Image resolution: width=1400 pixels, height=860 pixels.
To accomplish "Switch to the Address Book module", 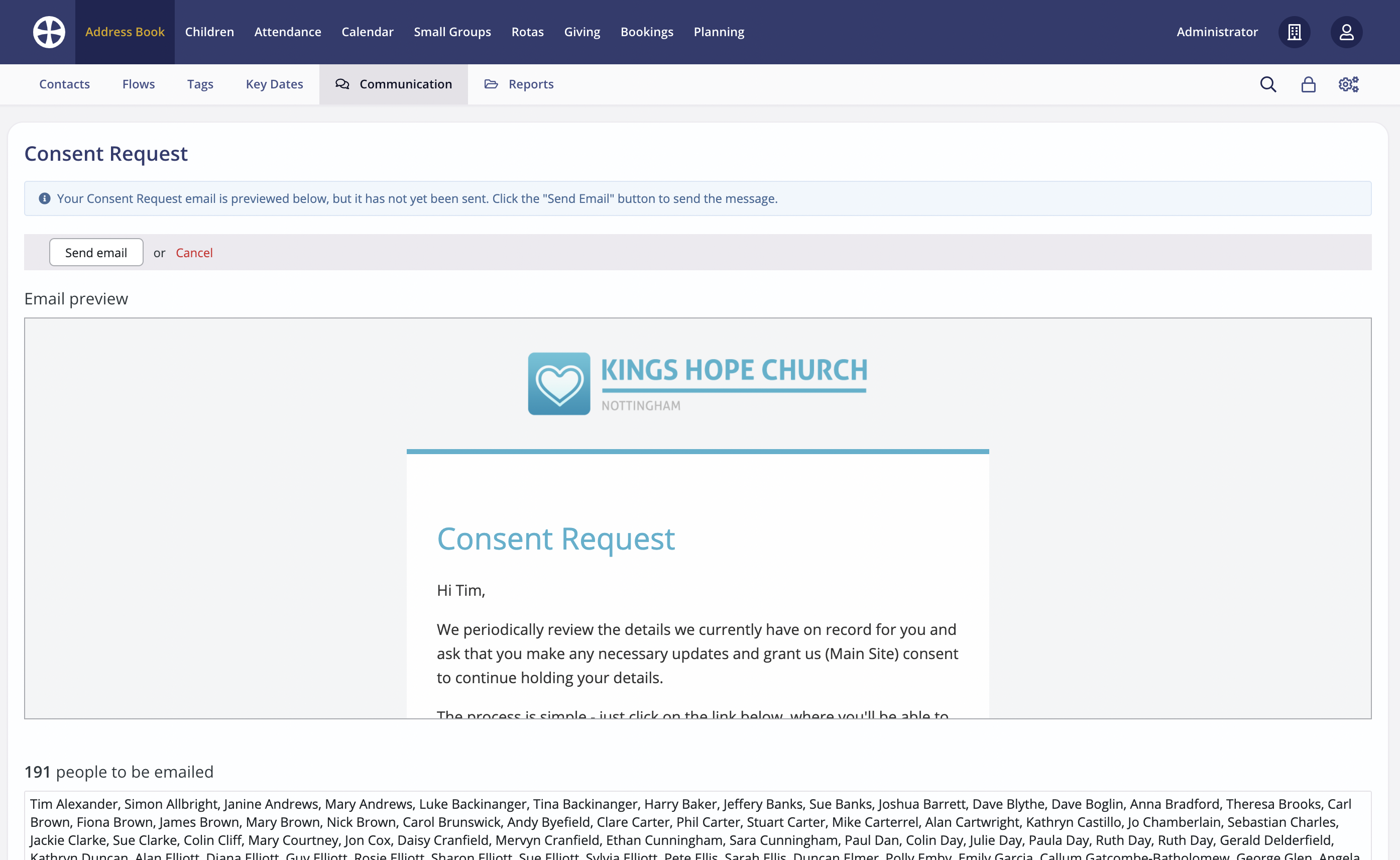I will [x=125, y=32].
